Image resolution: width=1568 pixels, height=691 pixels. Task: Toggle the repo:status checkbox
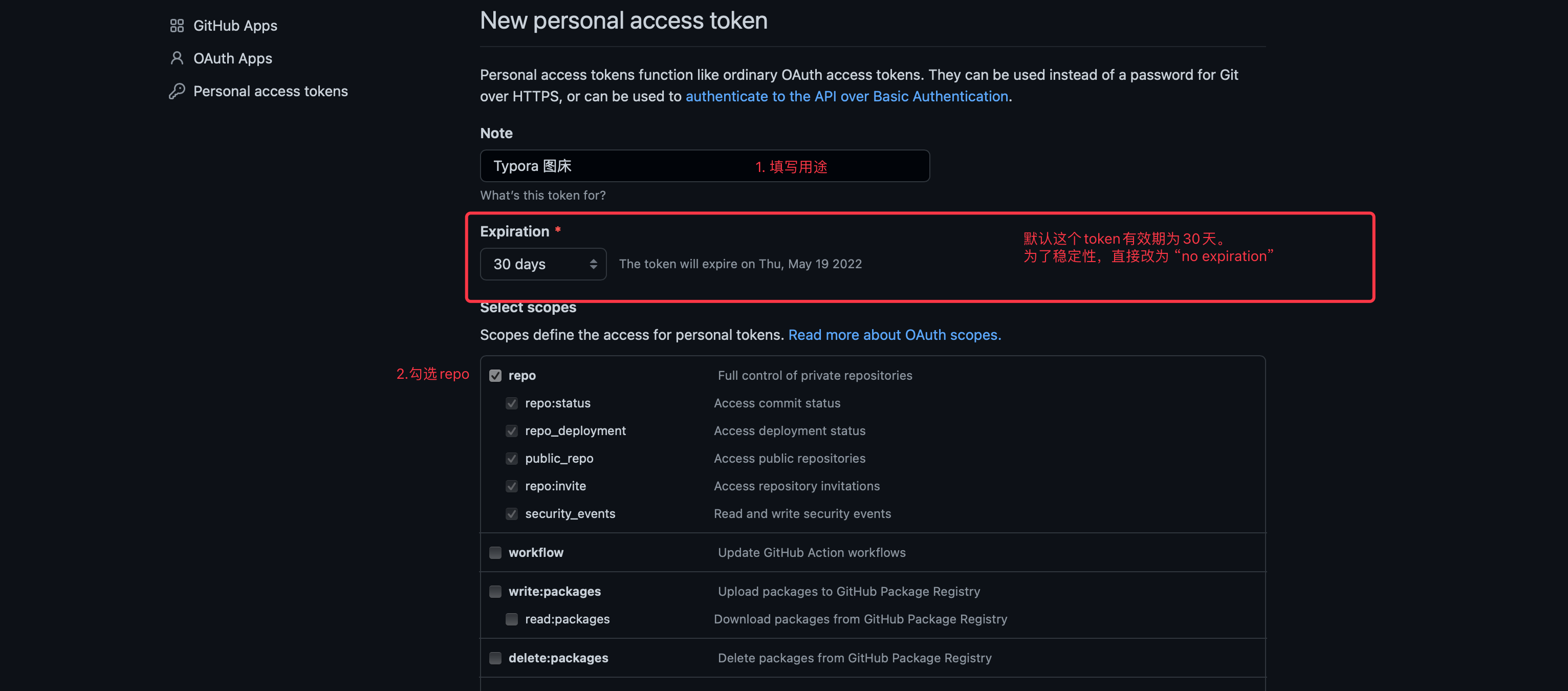[512, 403]
